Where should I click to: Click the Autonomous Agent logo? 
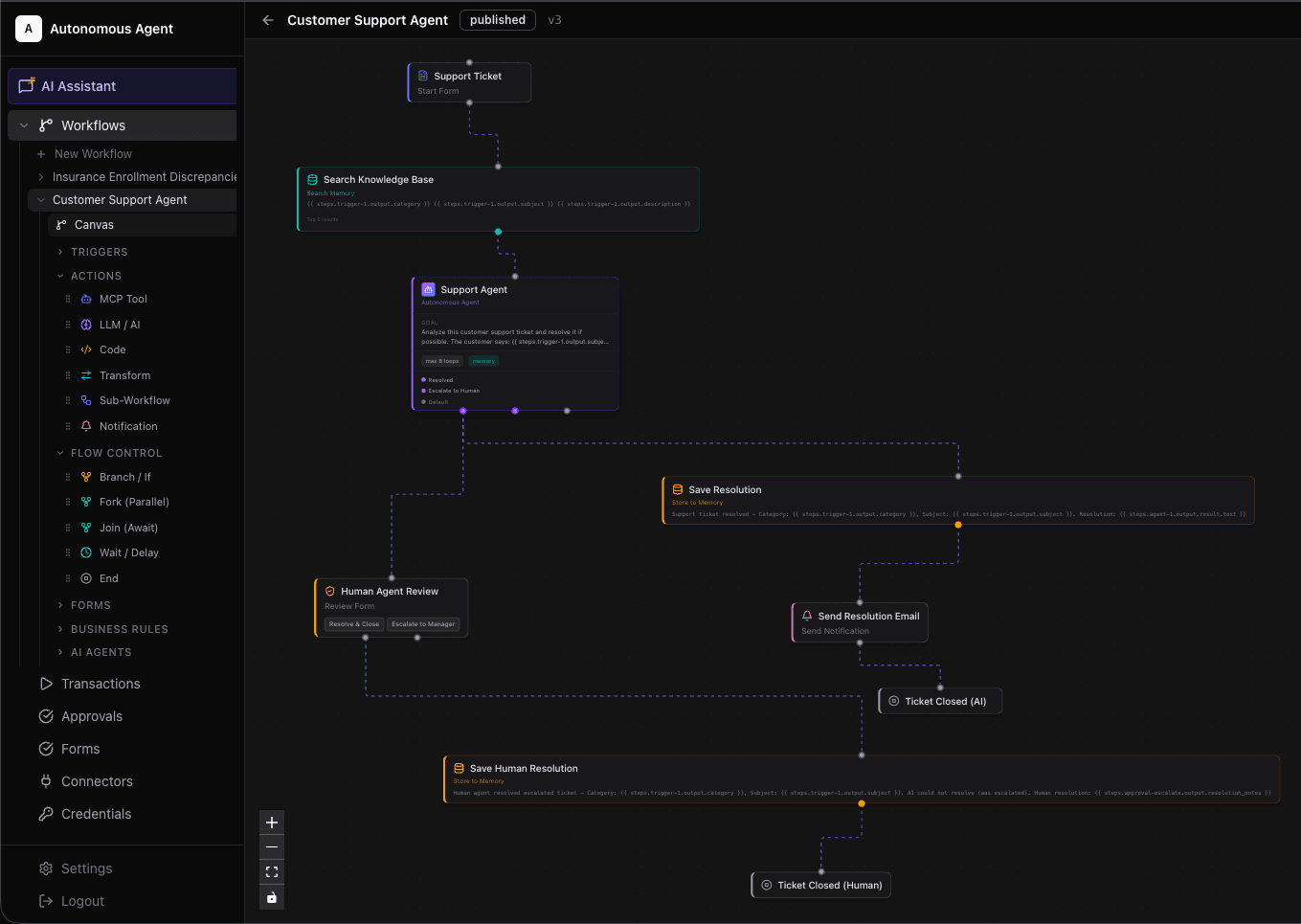(29, 29)
